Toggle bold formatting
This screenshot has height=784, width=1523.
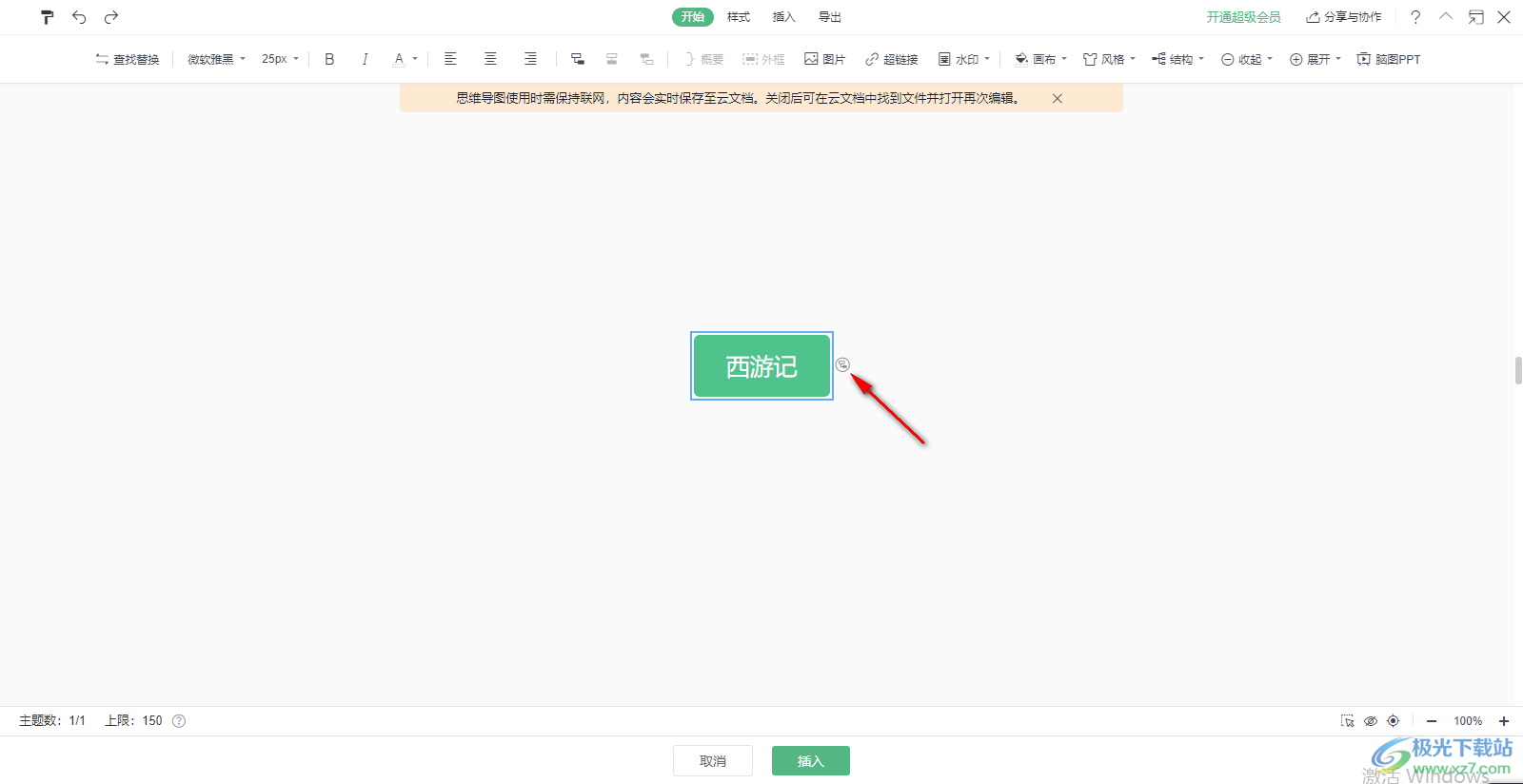(x=329, y=59)
